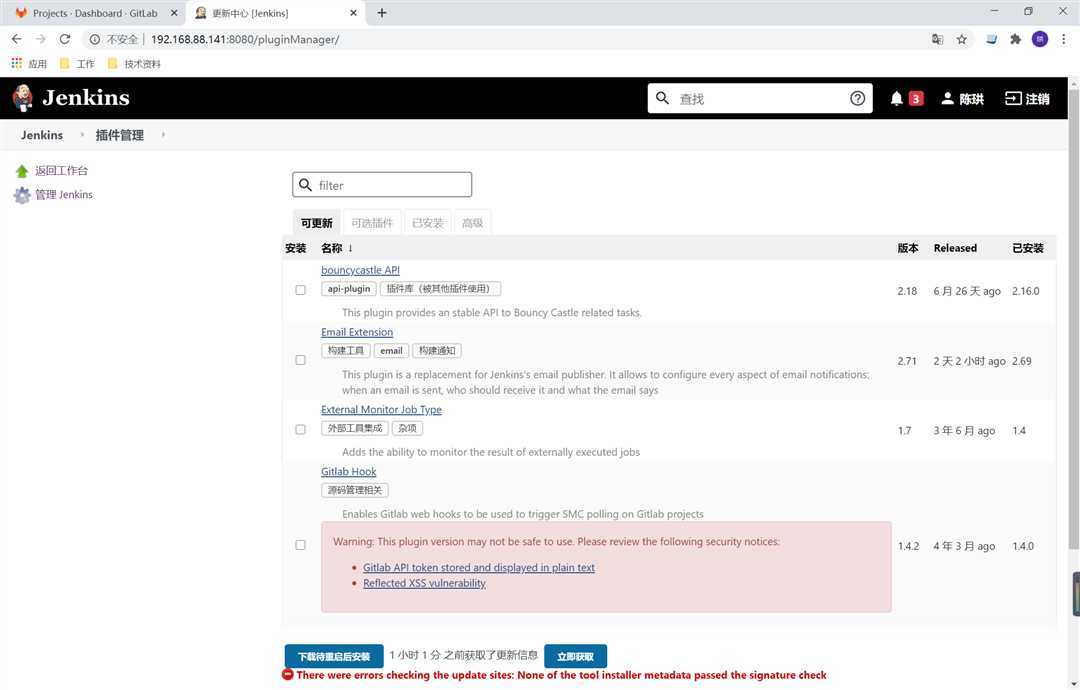Check the External Monitor Job Type checkbox
The image size is (1080, 690).
pyautogui.click(x=300, y=430)
